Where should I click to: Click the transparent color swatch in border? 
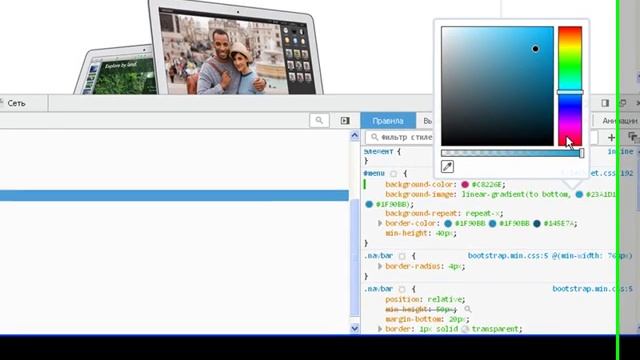[465, 329]
